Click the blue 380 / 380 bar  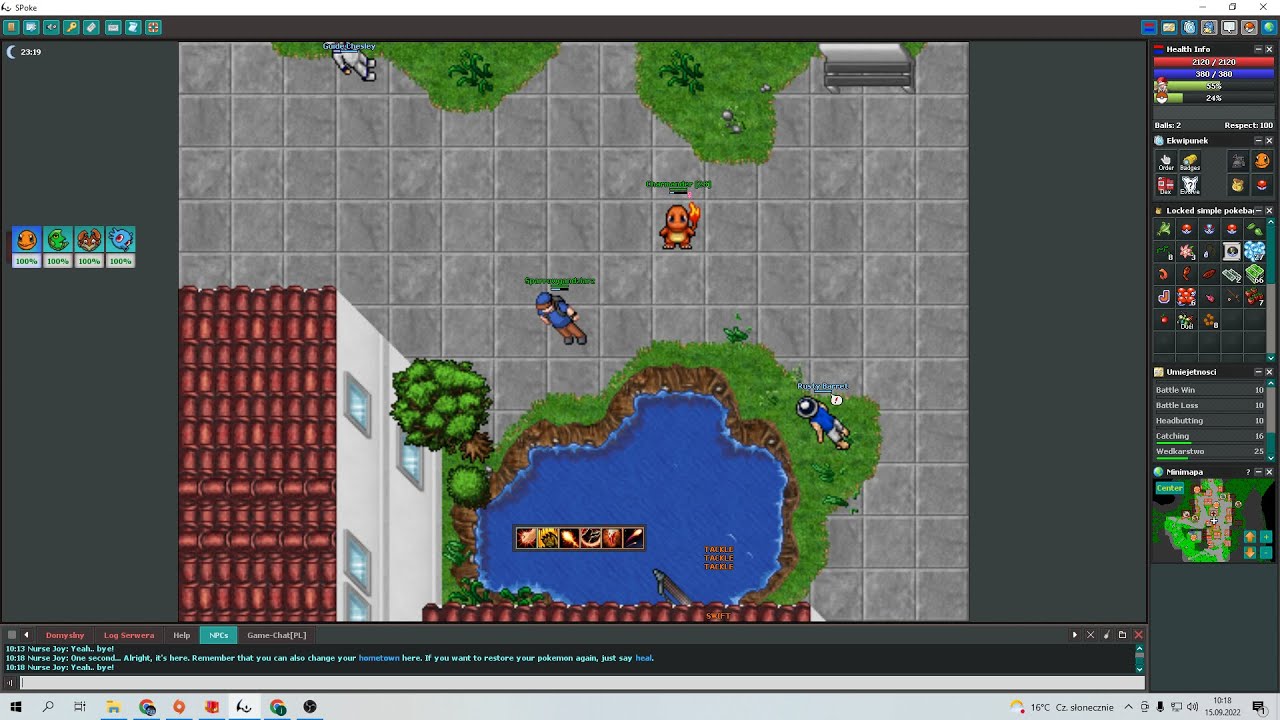1214,74
